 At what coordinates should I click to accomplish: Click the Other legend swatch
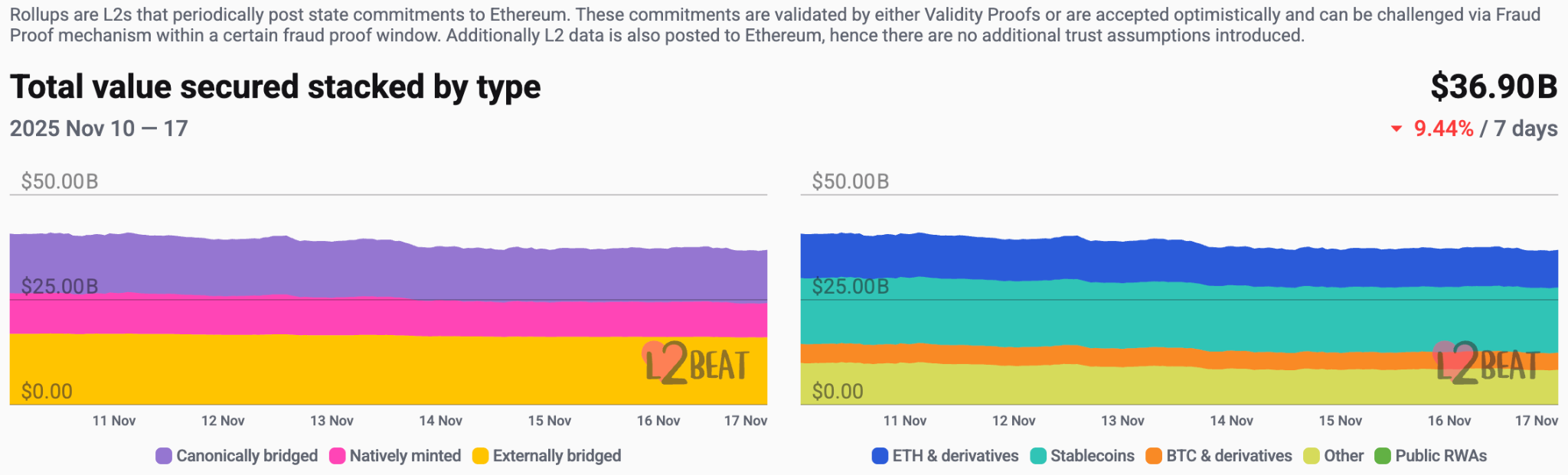(1312, 456)
